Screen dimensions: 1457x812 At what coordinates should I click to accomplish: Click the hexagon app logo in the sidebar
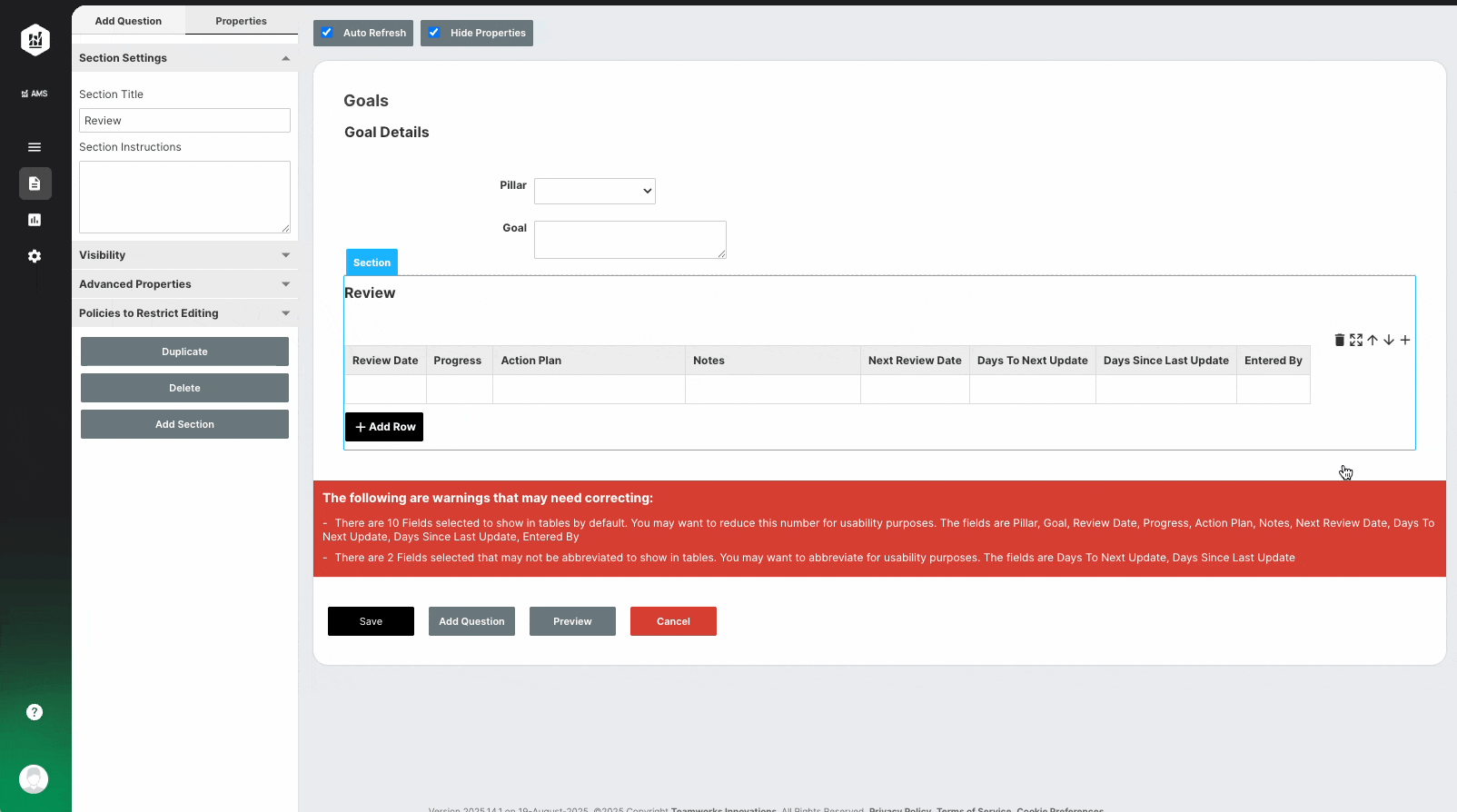pos(35,40)
